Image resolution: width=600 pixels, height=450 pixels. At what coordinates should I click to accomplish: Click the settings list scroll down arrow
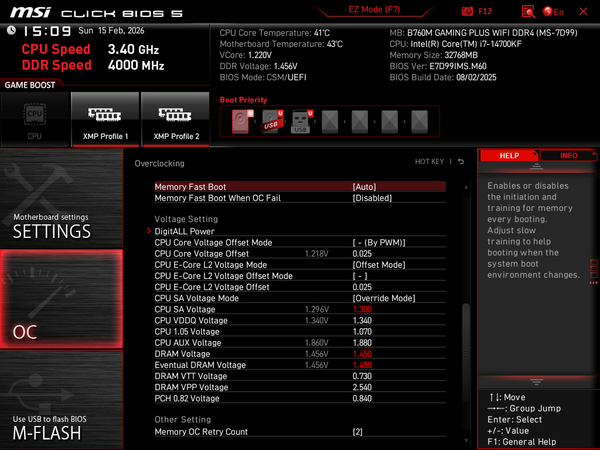(x=466, y=440)
